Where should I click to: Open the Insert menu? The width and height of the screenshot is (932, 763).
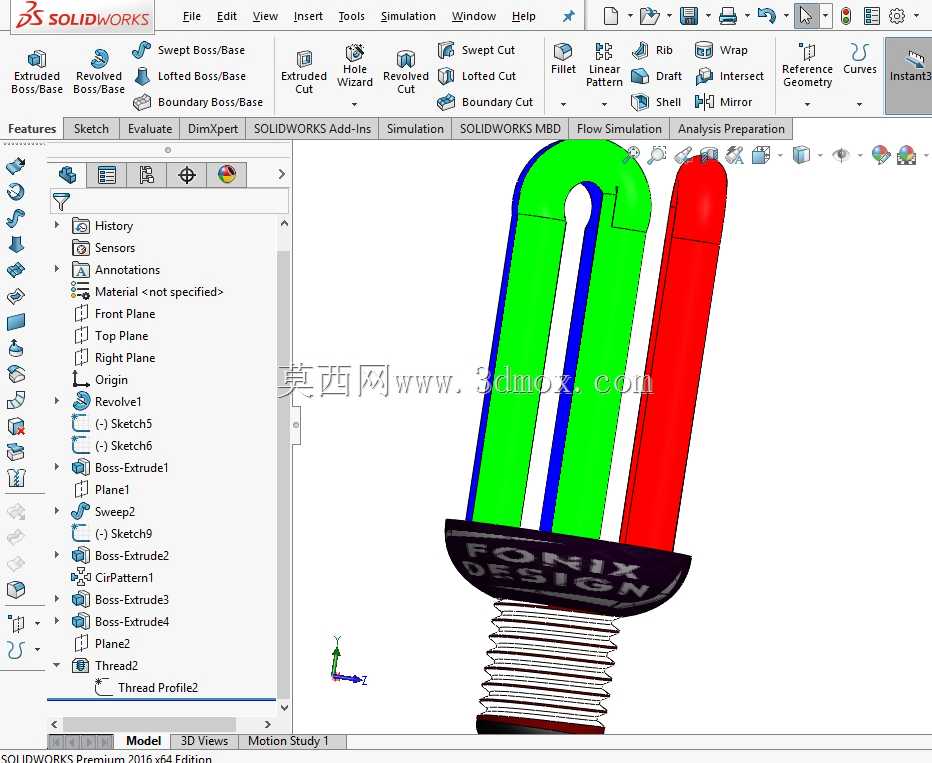tap(308, 16)
